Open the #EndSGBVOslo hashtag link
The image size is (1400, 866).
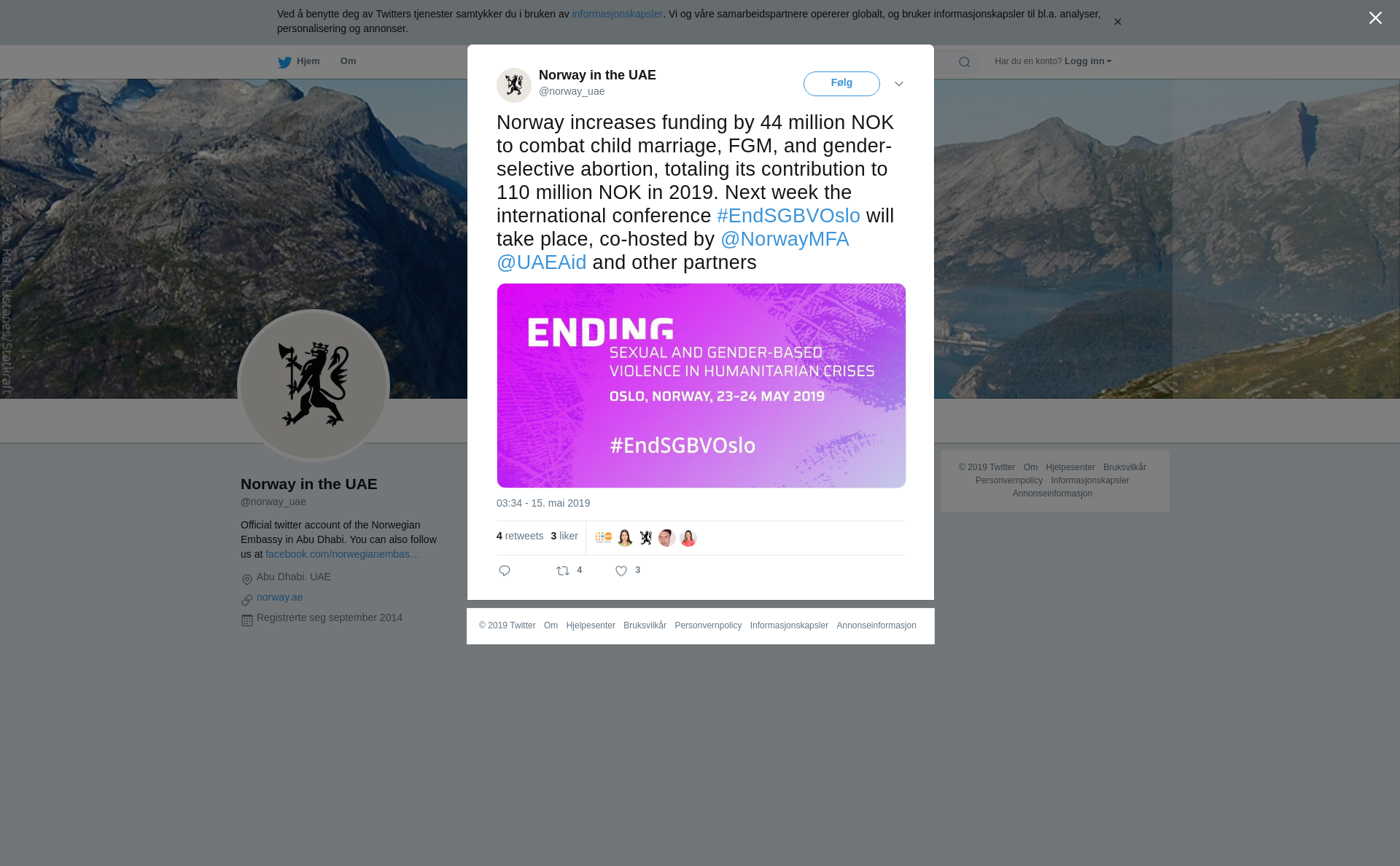click(x=788, y=216)
